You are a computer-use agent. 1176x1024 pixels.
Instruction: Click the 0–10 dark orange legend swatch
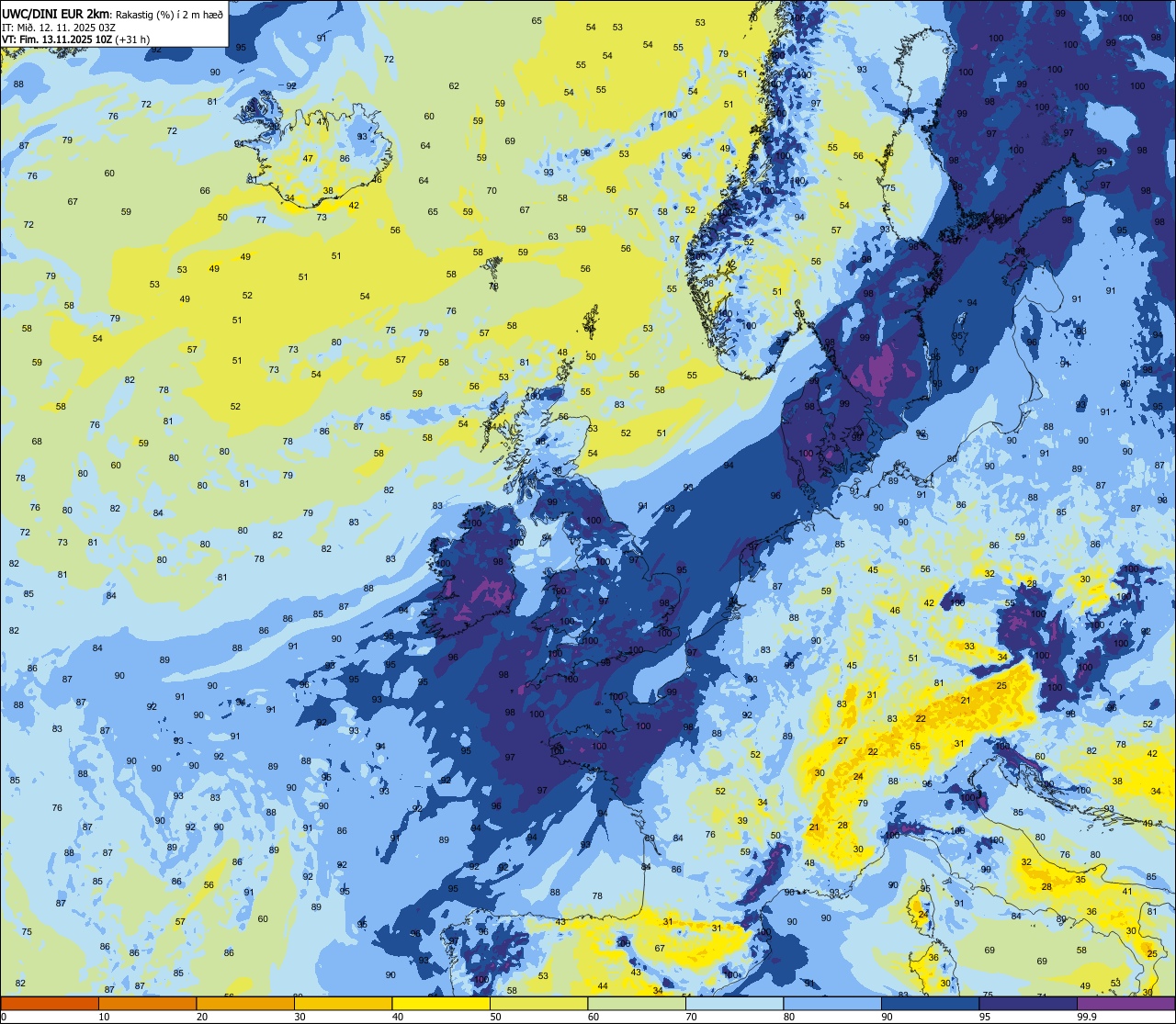[50, 1003]
